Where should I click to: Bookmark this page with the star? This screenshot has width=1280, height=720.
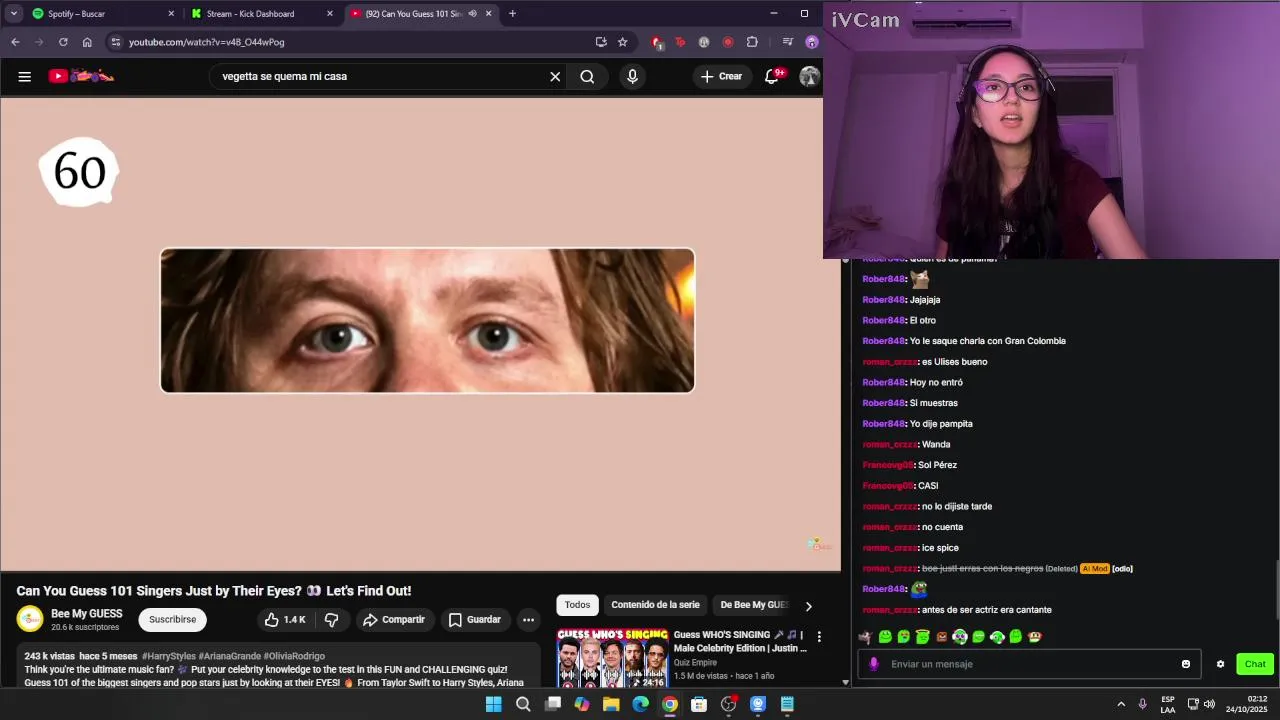point(623,42)
